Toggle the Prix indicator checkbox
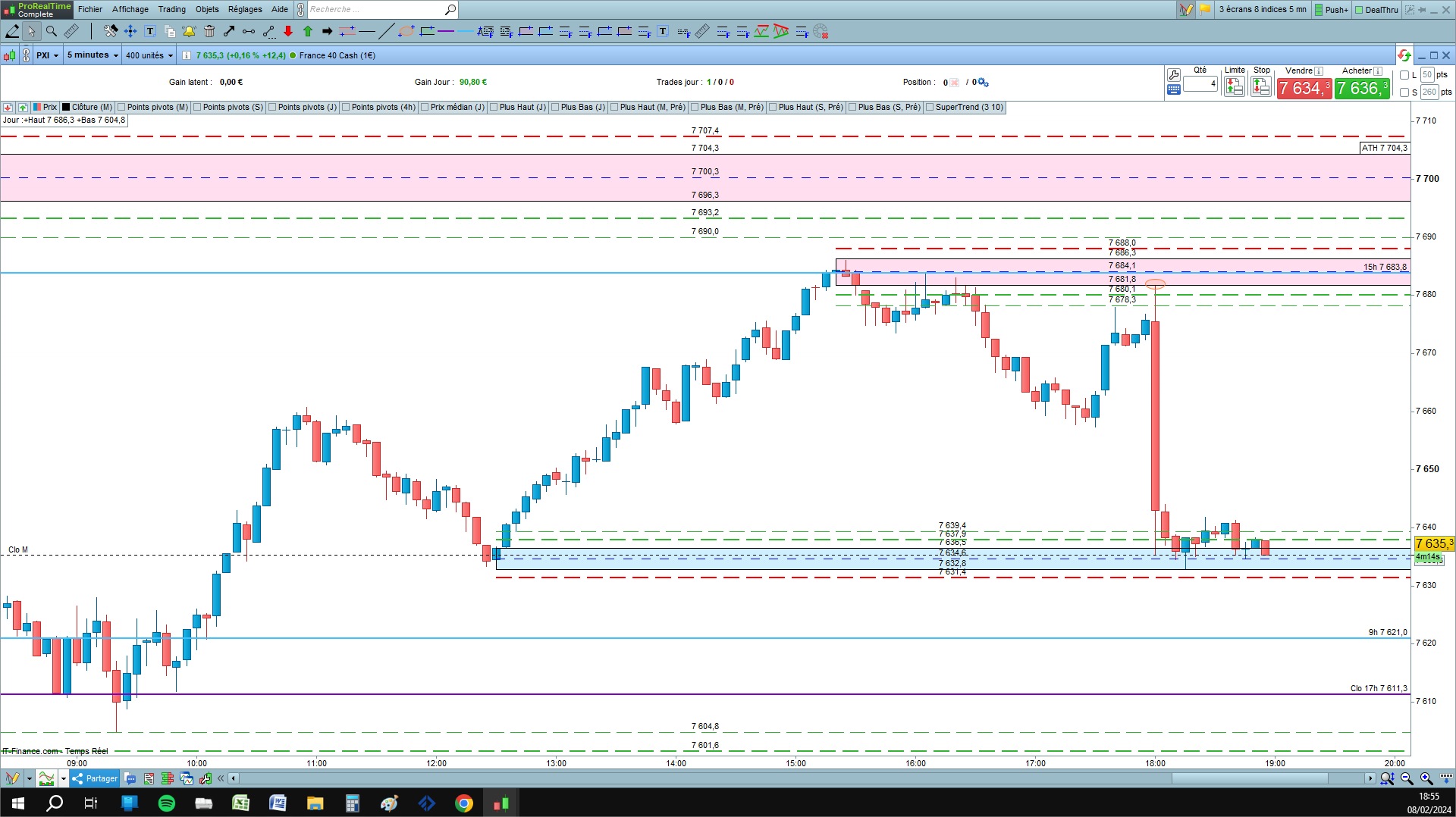 tap(37, 108)
